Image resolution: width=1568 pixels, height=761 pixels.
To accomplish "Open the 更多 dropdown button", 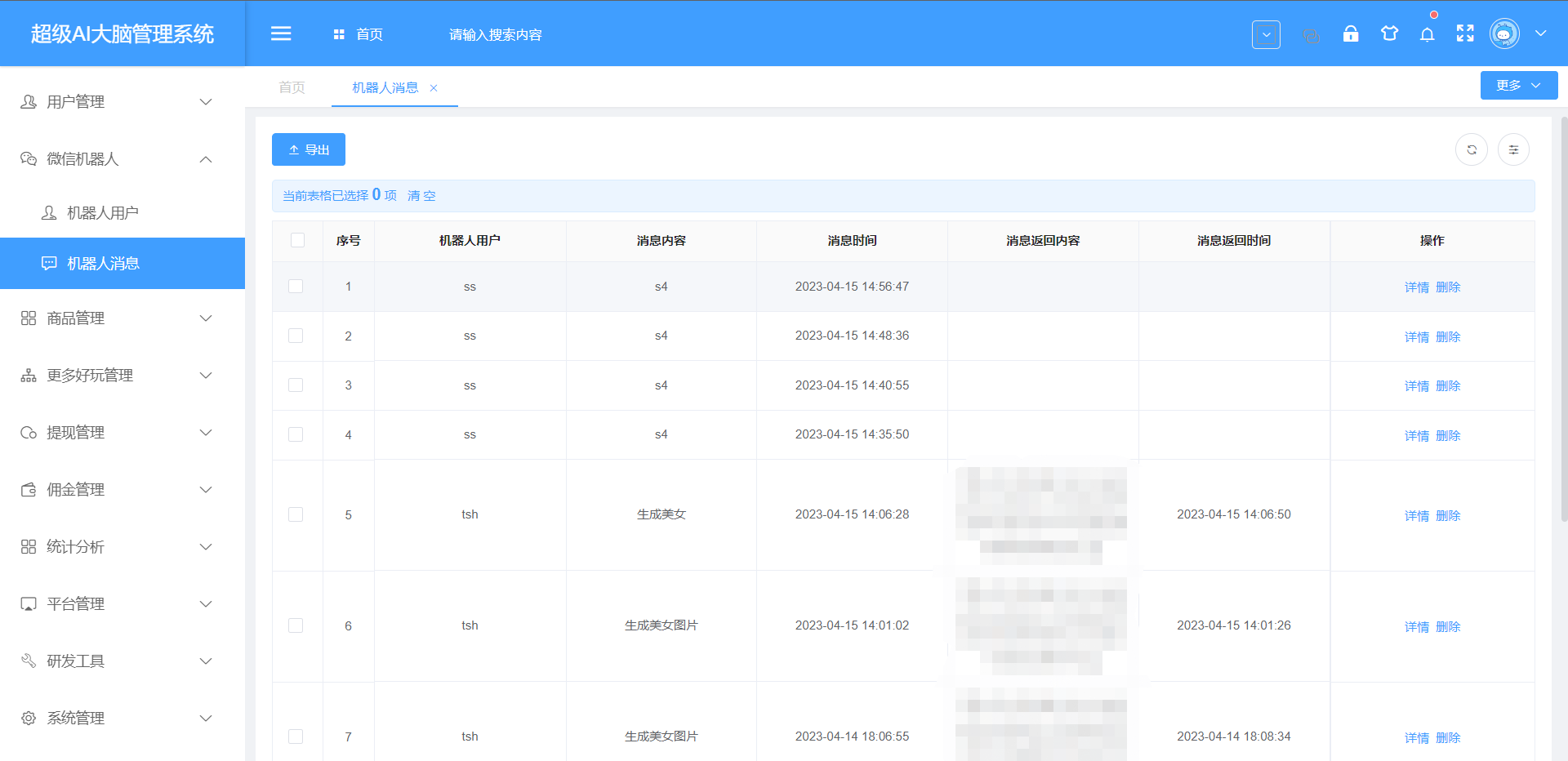I will tap(1518, 86).
